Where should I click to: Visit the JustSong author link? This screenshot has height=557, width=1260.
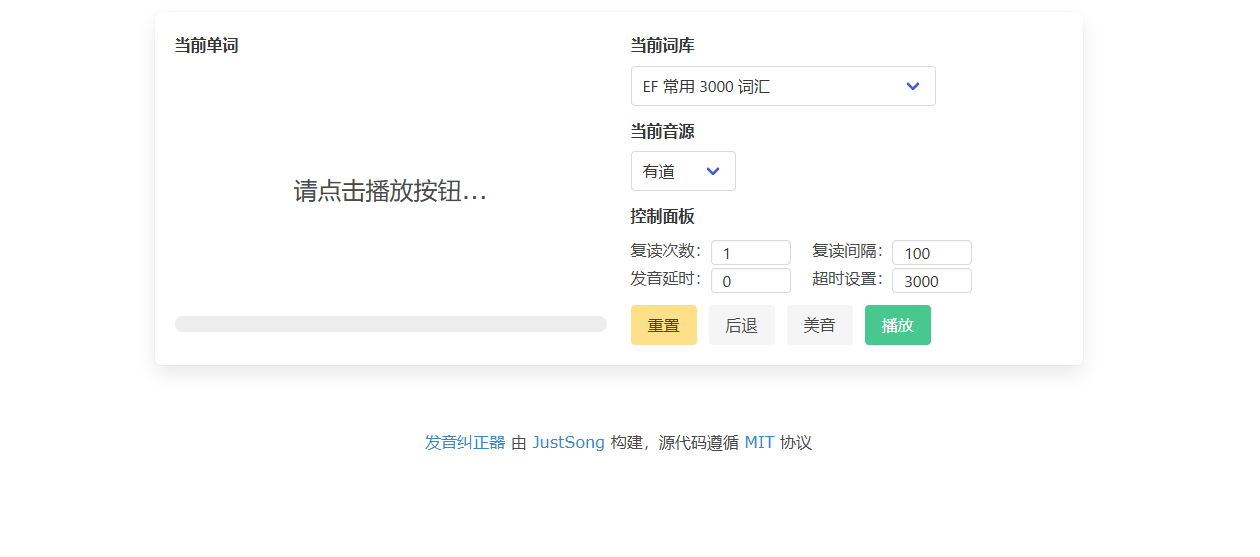(568, 442)
